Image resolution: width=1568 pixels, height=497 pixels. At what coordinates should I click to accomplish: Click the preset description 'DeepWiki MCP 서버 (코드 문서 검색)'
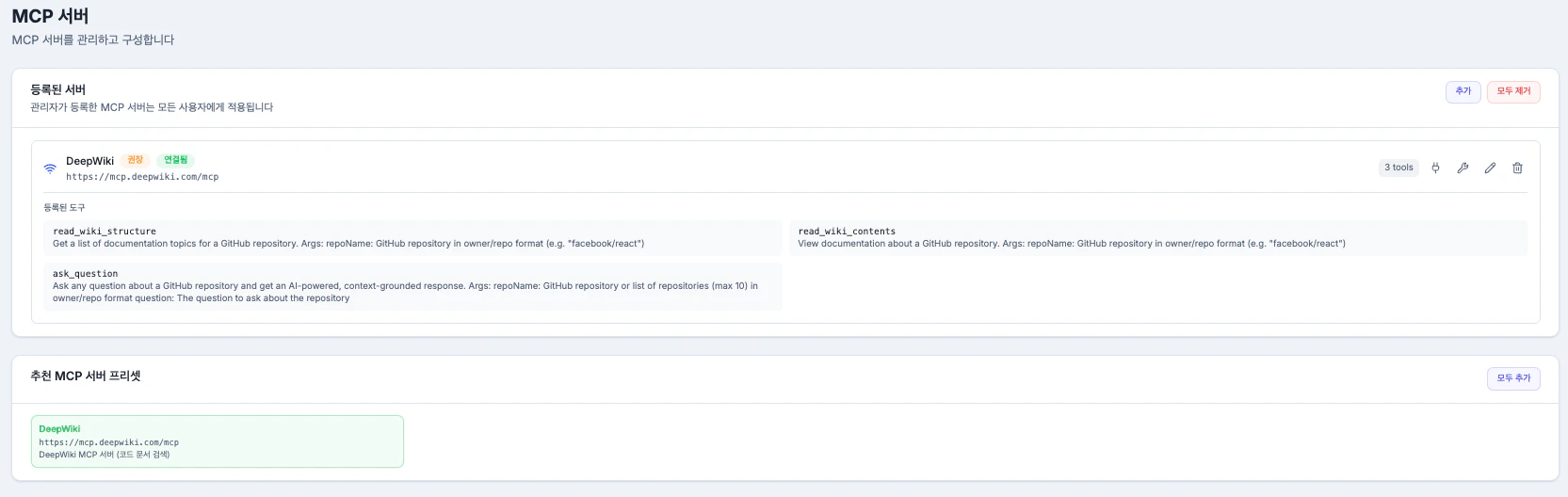click(x=105, y=455)
